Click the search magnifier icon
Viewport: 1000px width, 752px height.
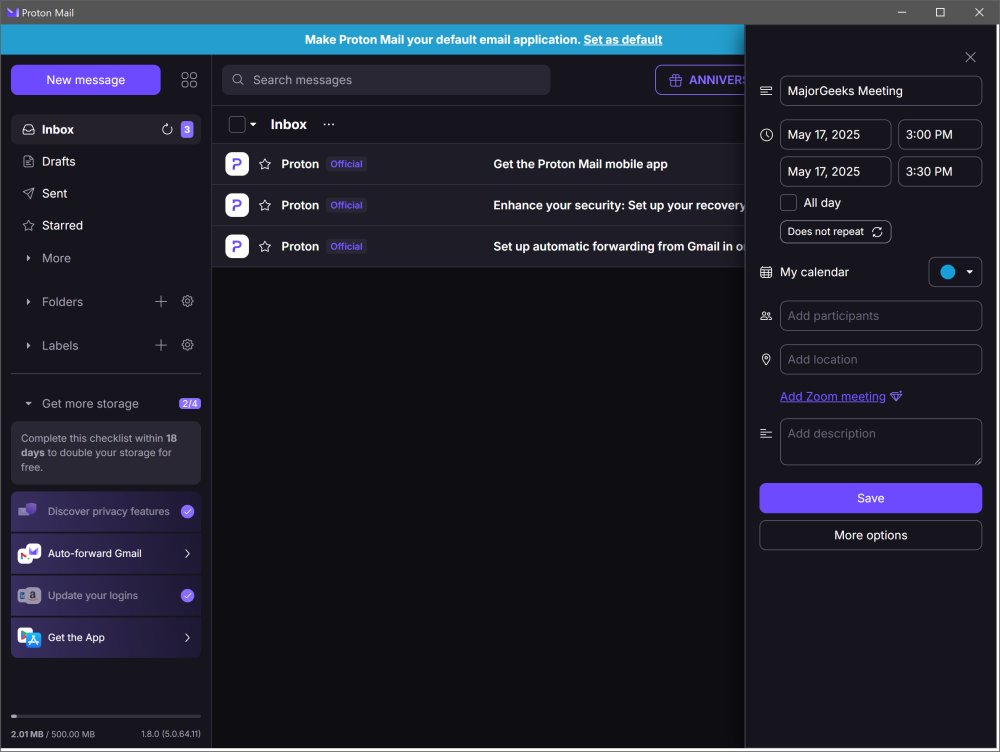click(x=238, y=80)
